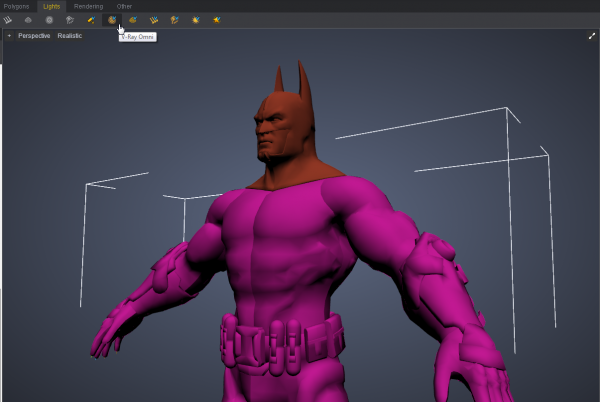The height and width of the screenshot is (402, 600).
Task: Click the second-to-last sunburst light icon
Action: [x=195, y=19]
